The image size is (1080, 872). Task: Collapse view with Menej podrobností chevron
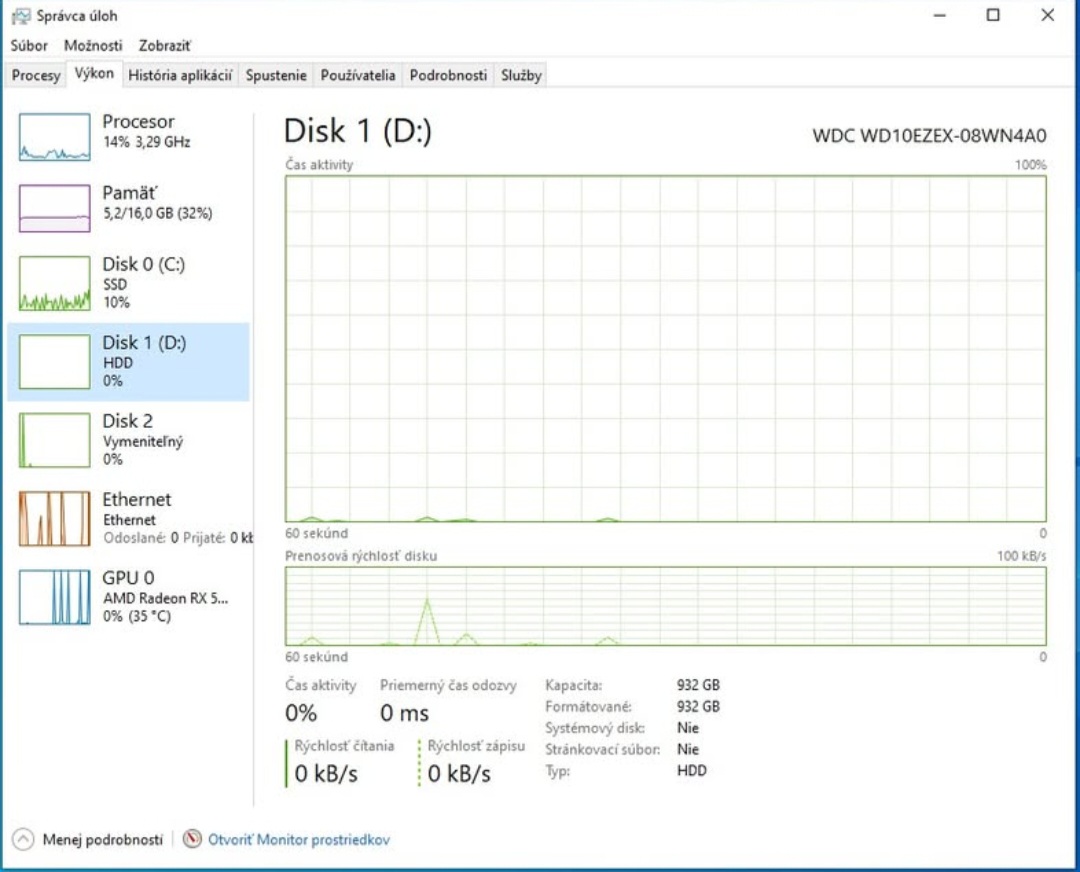25,840
